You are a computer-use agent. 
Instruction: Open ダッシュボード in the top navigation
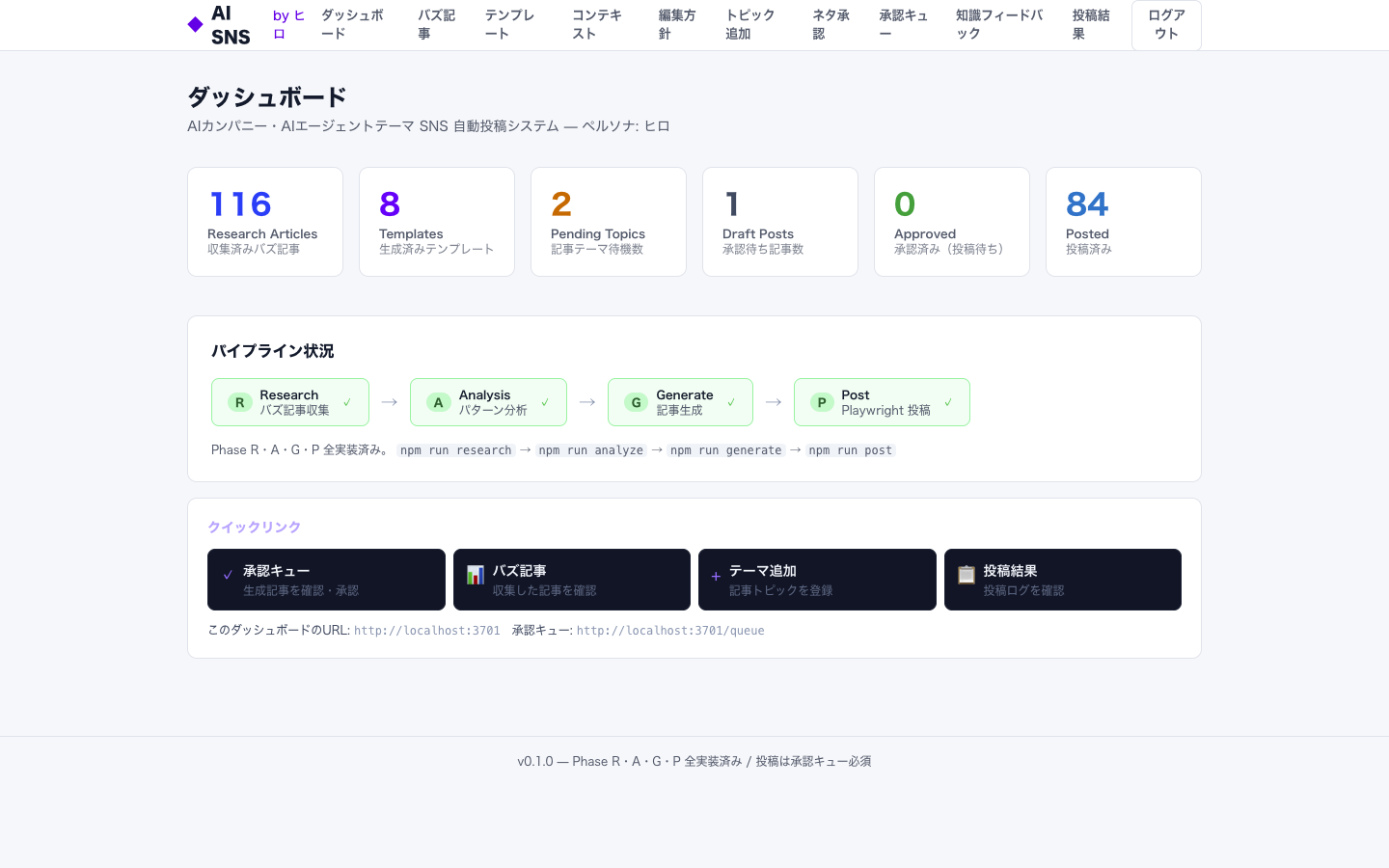(x=352, y=24)
